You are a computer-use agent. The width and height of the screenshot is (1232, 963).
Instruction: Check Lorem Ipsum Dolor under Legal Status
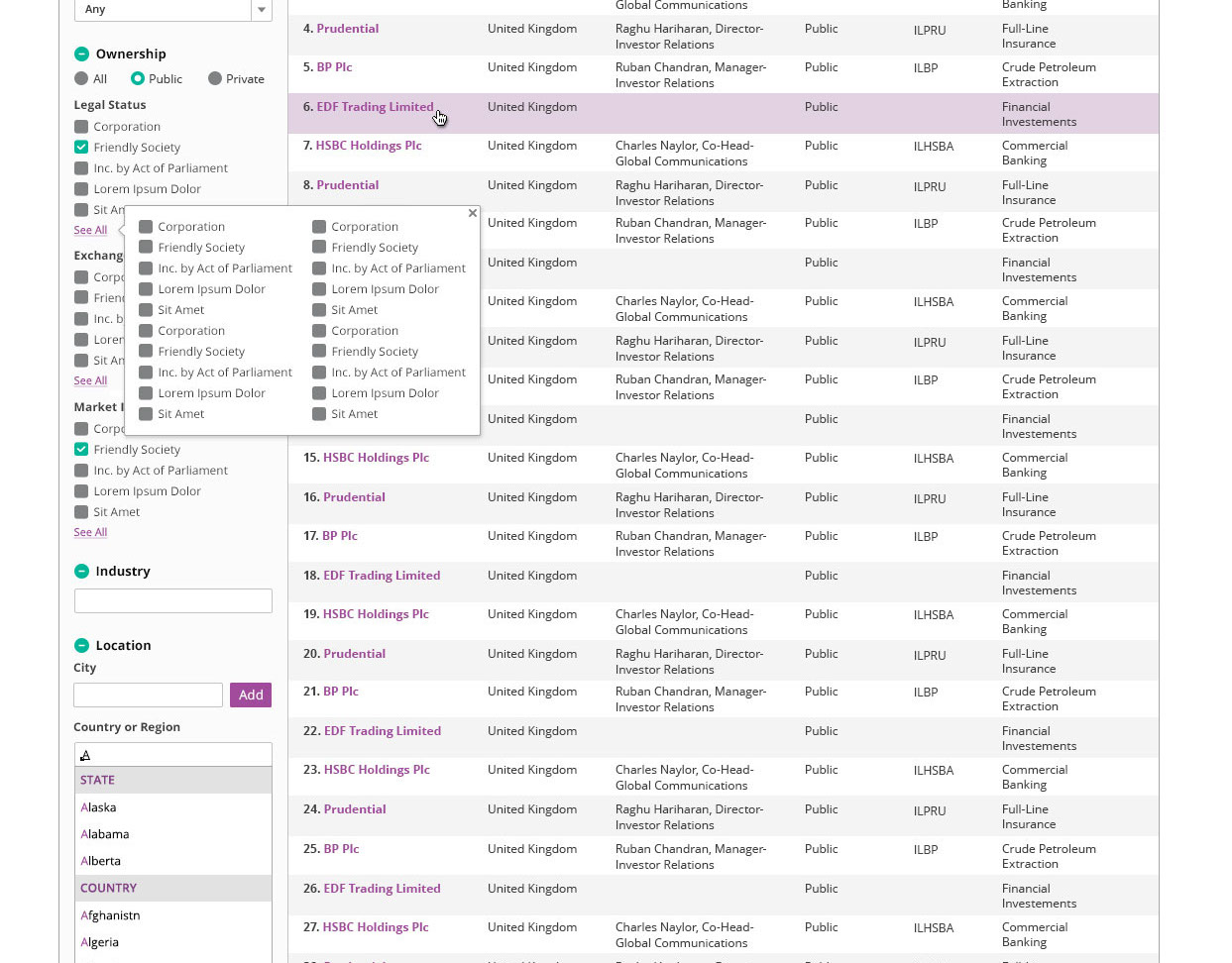point(81,188)
